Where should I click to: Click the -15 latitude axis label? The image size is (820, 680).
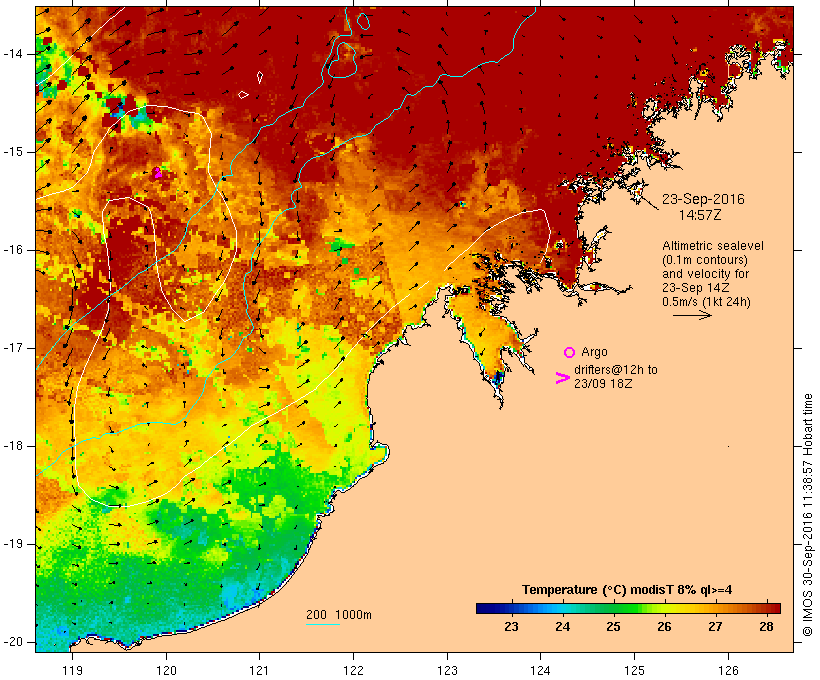coord(13,152)
